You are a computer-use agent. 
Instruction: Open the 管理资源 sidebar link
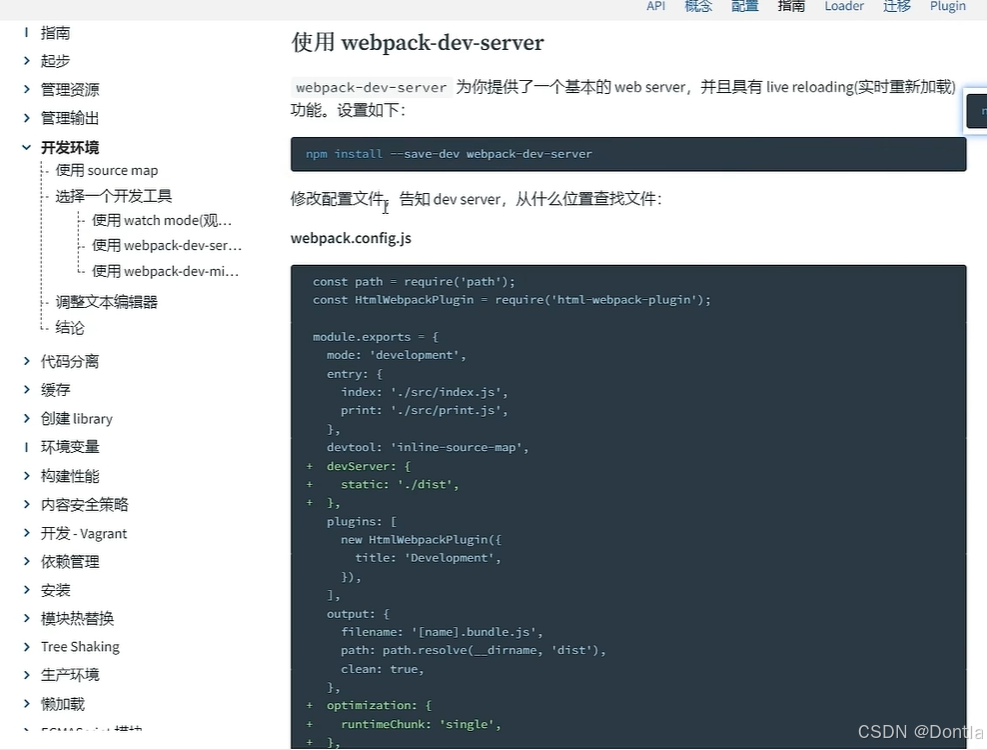[x=70, y=89]
